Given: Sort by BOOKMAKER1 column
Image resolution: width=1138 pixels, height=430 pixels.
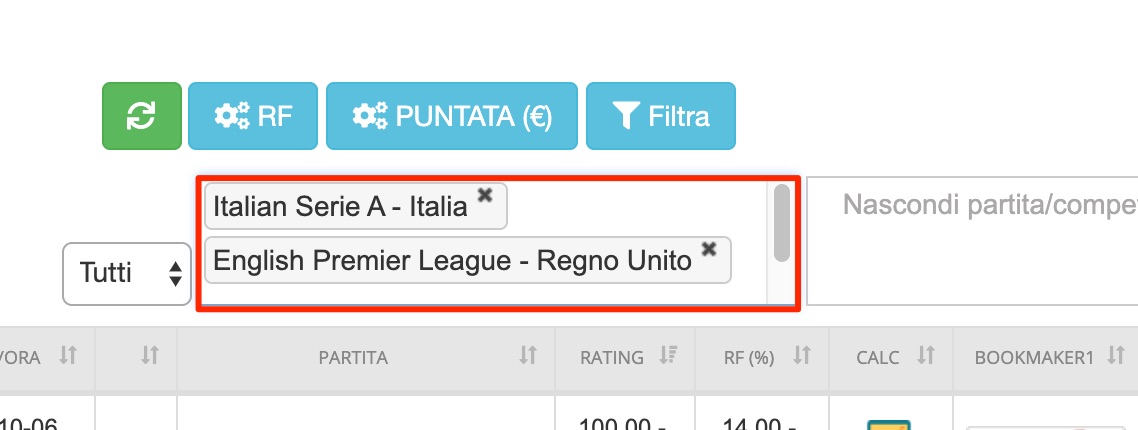Looking at the screenshot, I should (1045, 357).
